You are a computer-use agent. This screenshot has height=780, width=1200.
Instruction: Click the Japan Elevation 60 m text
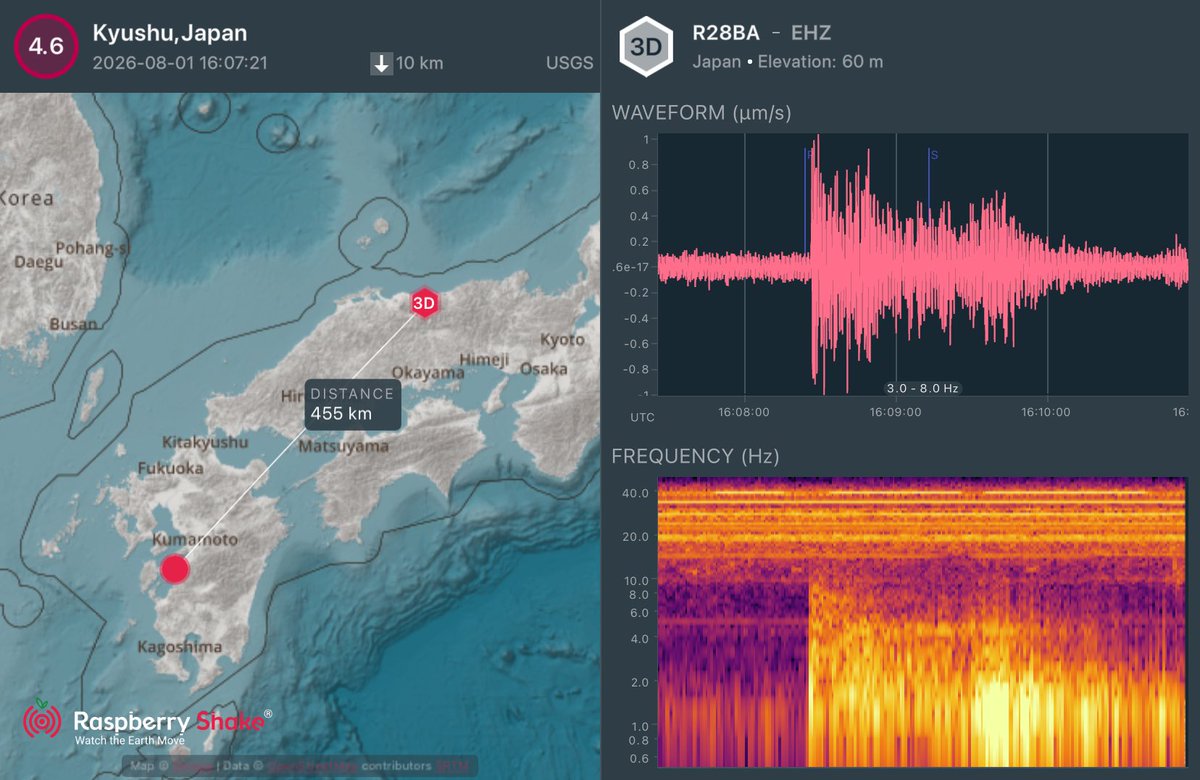(788, 62)
